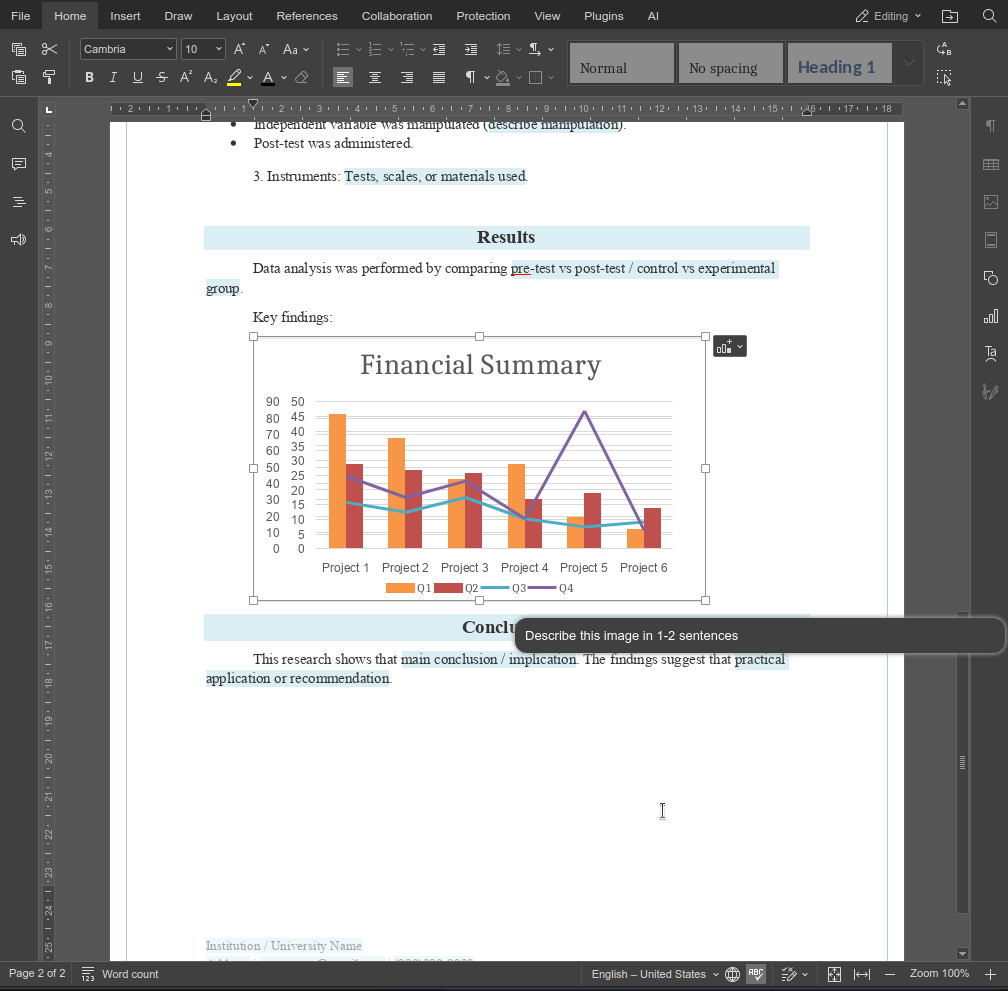Toggle nonprinting characters paragraph mark
The width and height of the screenshot is (1008, 991).
(x=470, y=77)
